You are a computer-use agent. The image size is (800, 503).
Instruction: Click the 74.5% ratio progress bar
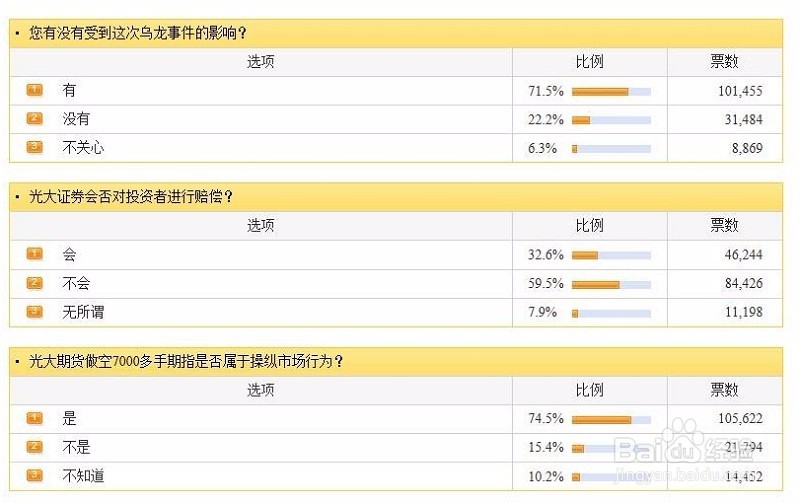coord(611,419)
